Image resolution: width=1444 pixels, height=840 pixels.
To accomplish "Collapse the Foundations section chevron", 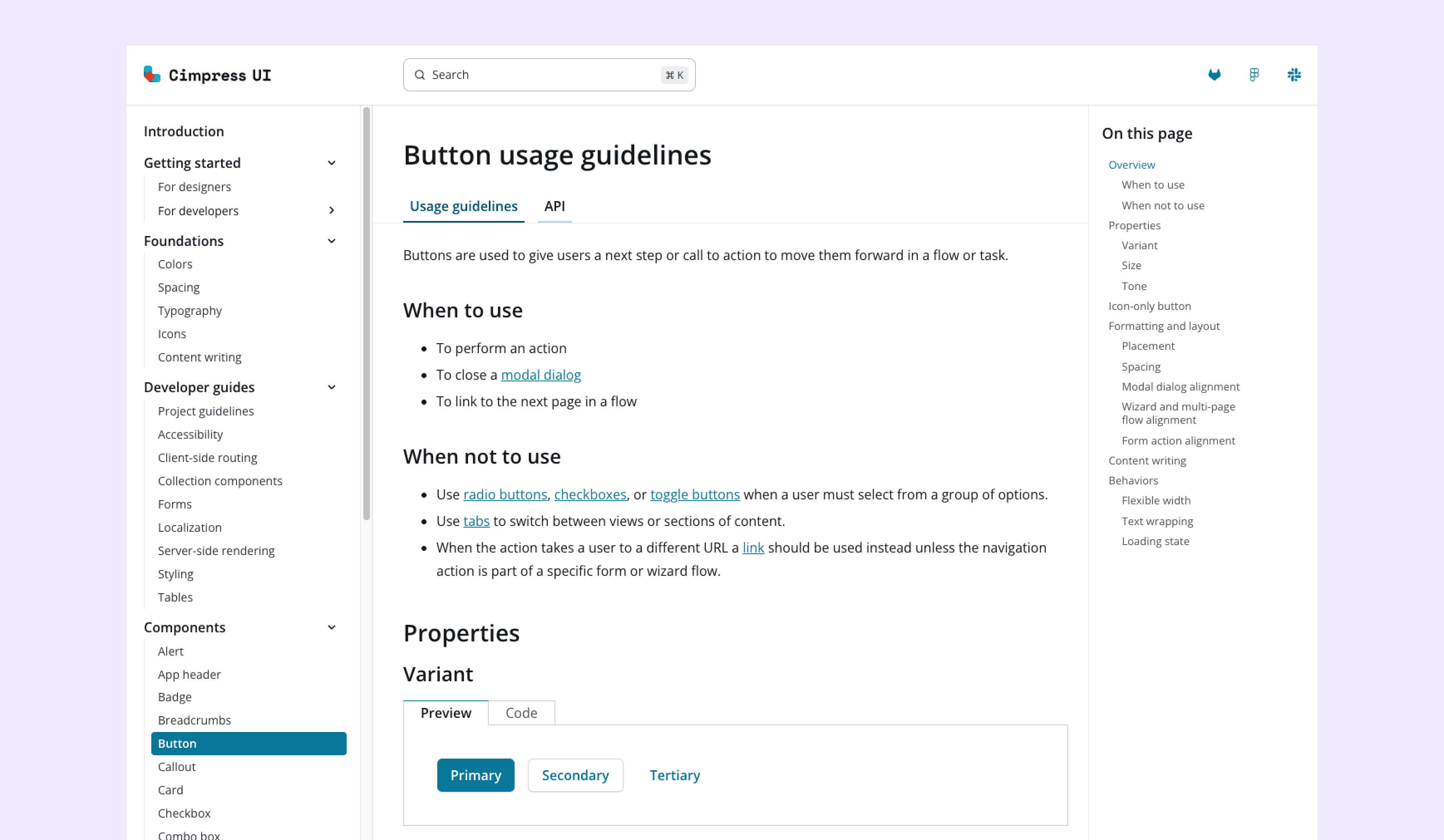I will pyautogui.click(x=331, y=241).
